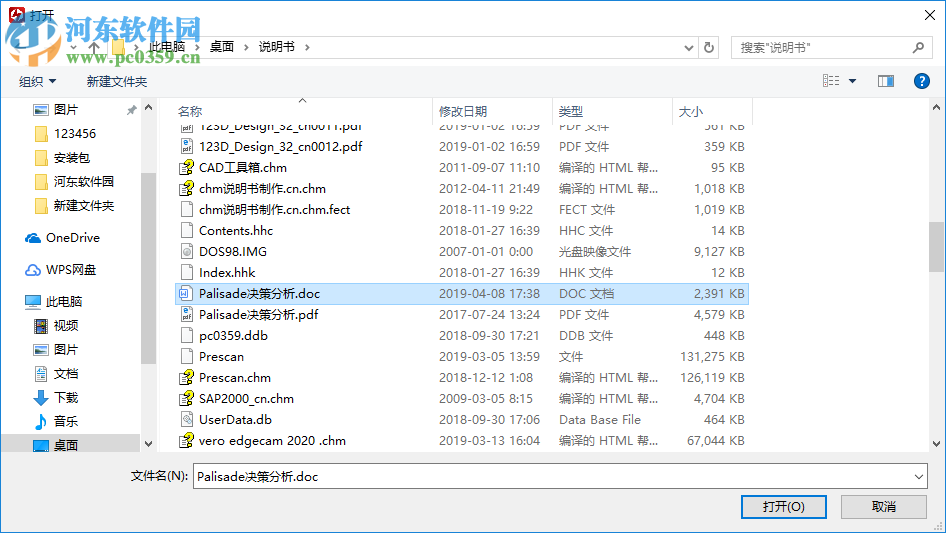Toggle the preview pane icon
The height and width of the screenshot is (533, 946).
[x=886, y=81]
